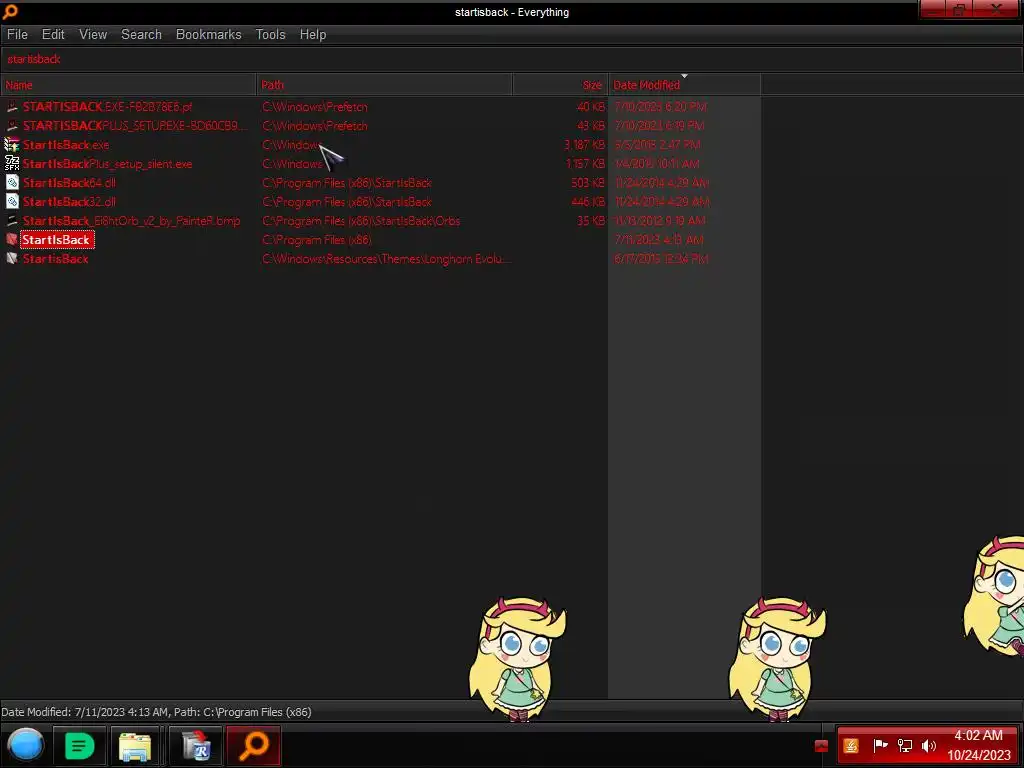Click the search field containing 'startisback'

tap(511, 59)
